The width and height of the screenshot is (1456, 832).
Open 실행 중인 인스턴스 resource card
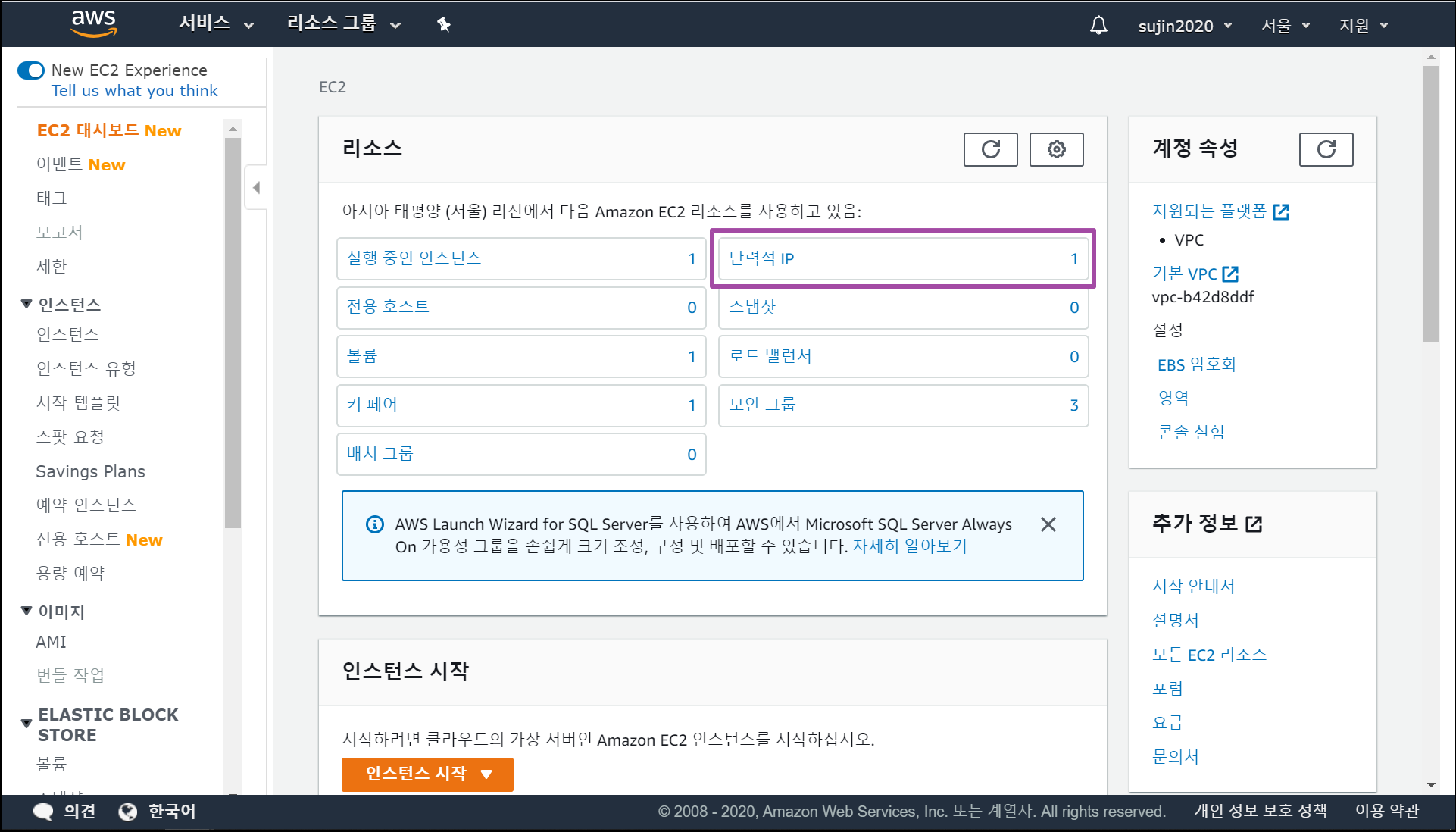521,258
